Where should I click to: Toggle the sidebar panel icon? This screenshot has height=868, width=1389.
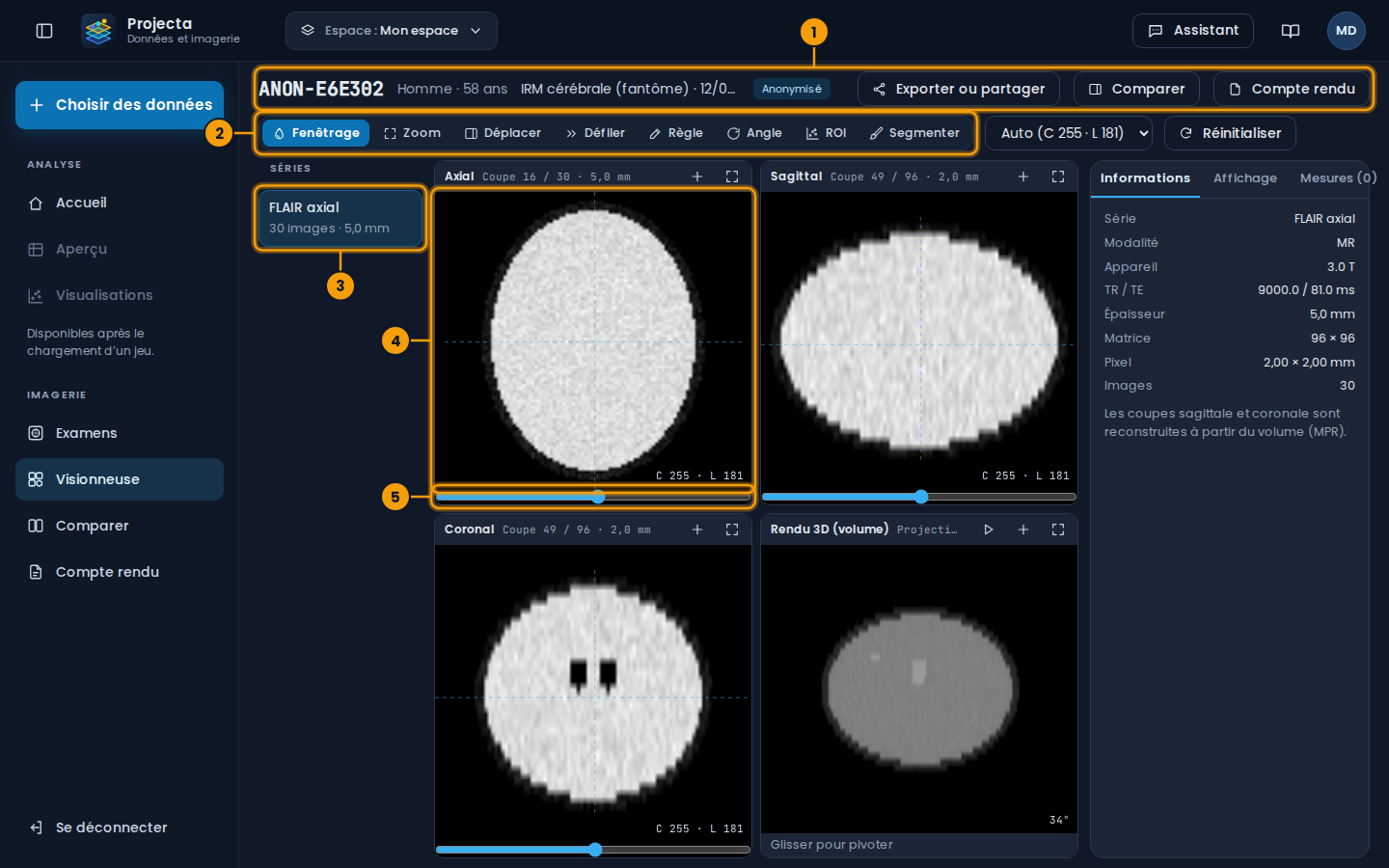[44, 31]
